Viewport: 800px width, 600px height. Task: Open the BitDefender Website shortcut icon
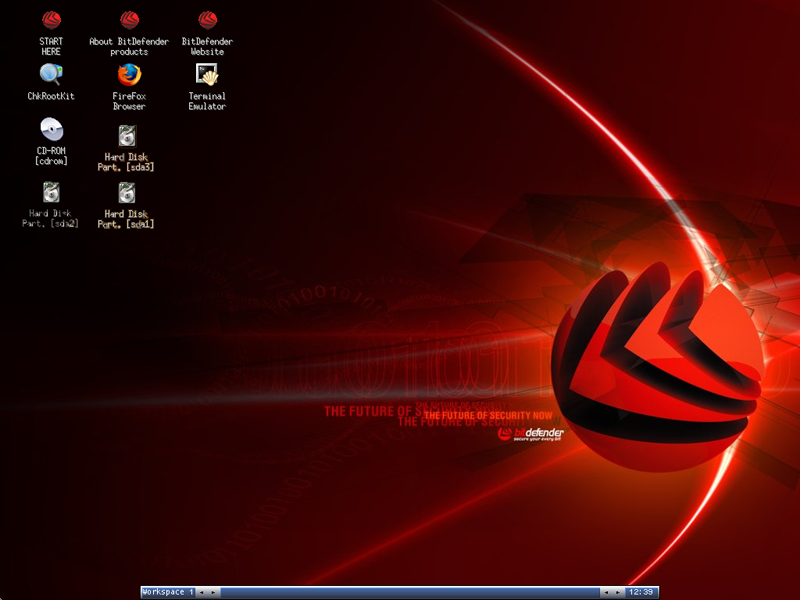coord(208,20)
